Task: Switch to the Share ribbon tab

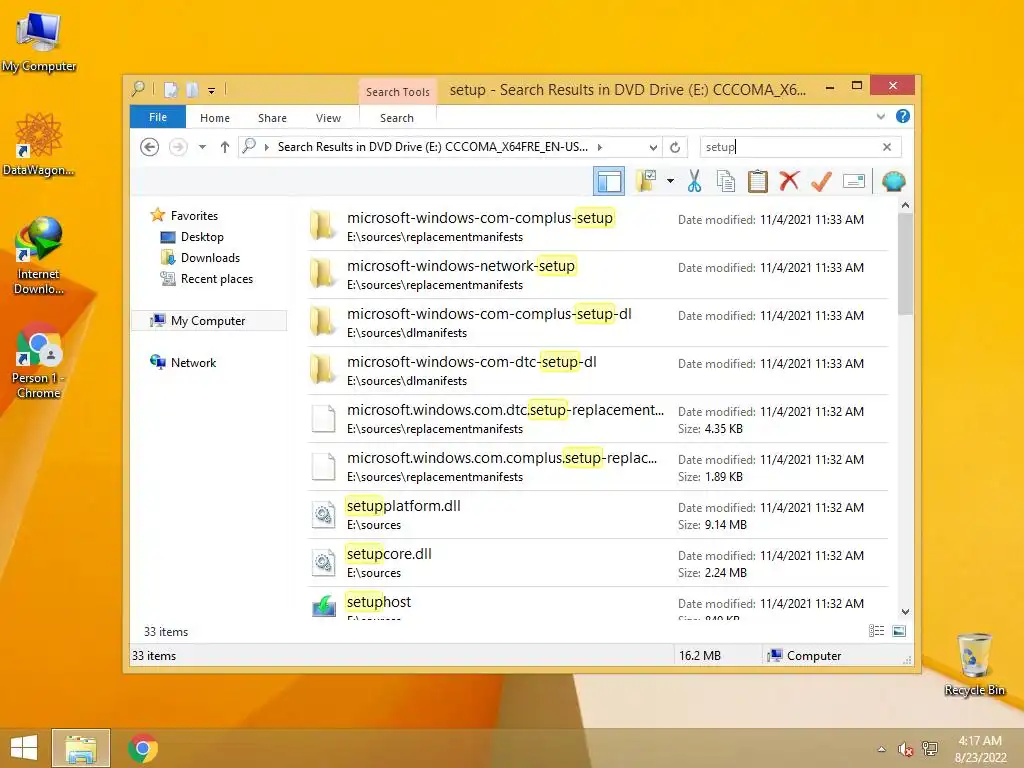Action: 272,118
